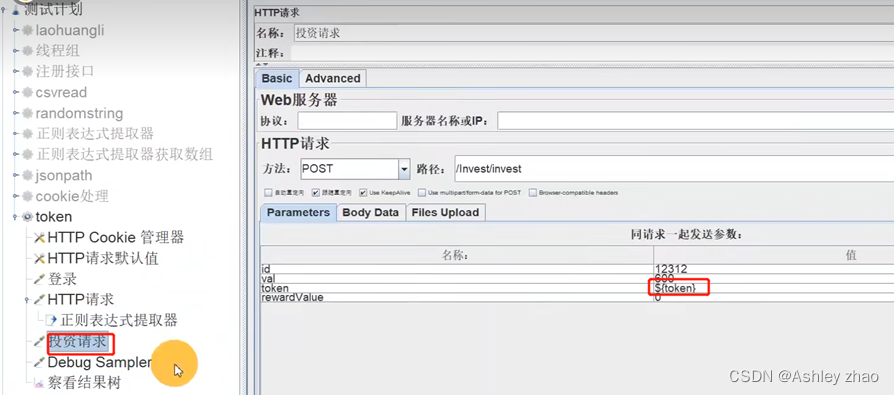Select 察看结果树 listener in the tree
This screenshot has width=894, height=395.
click(84, 382)
